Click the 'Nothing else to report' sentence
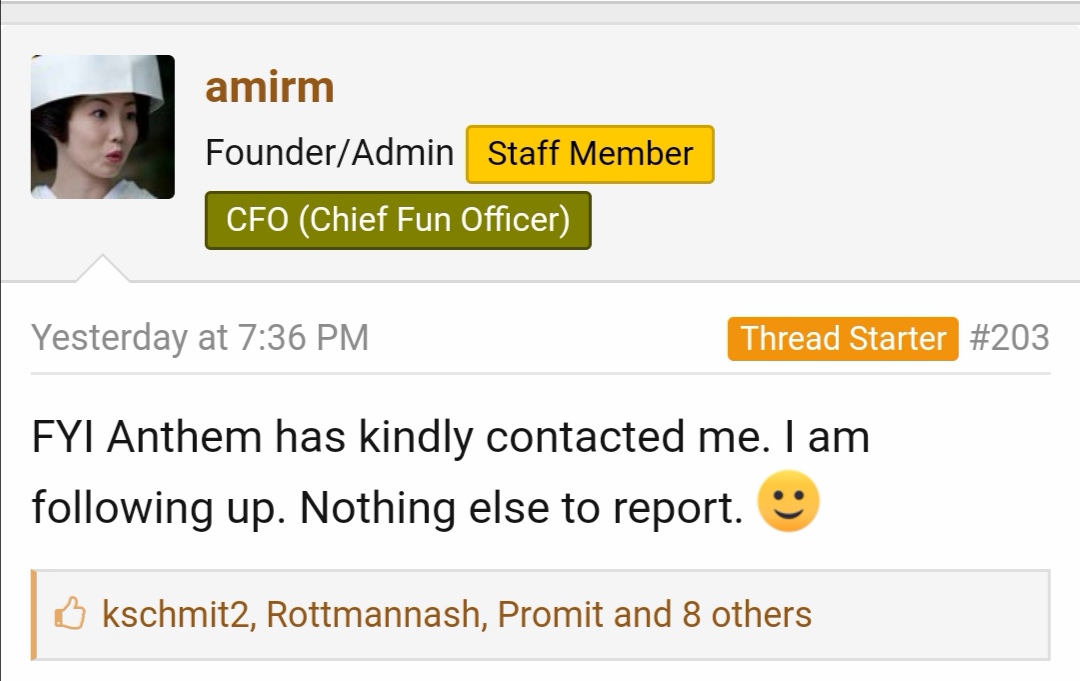 522,508
